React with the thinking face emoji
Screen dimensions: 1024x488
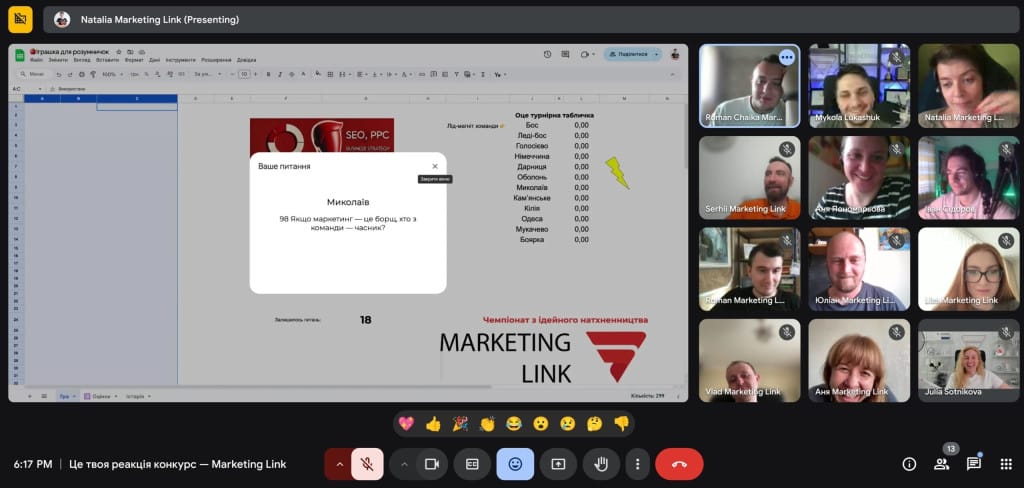(x=594, y=423)
